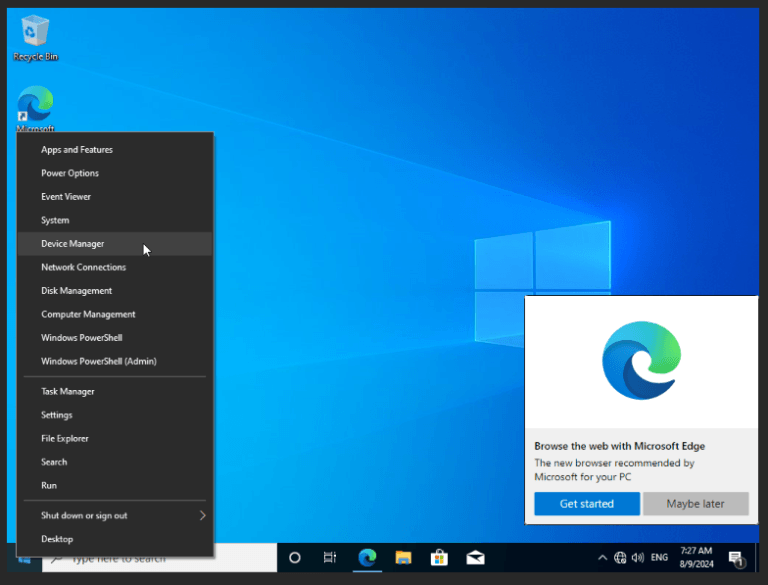Viewport: 768px width, 585px height.
Task: Launch Microsoft Edge from the taskbar
Action: click(367, 557)
